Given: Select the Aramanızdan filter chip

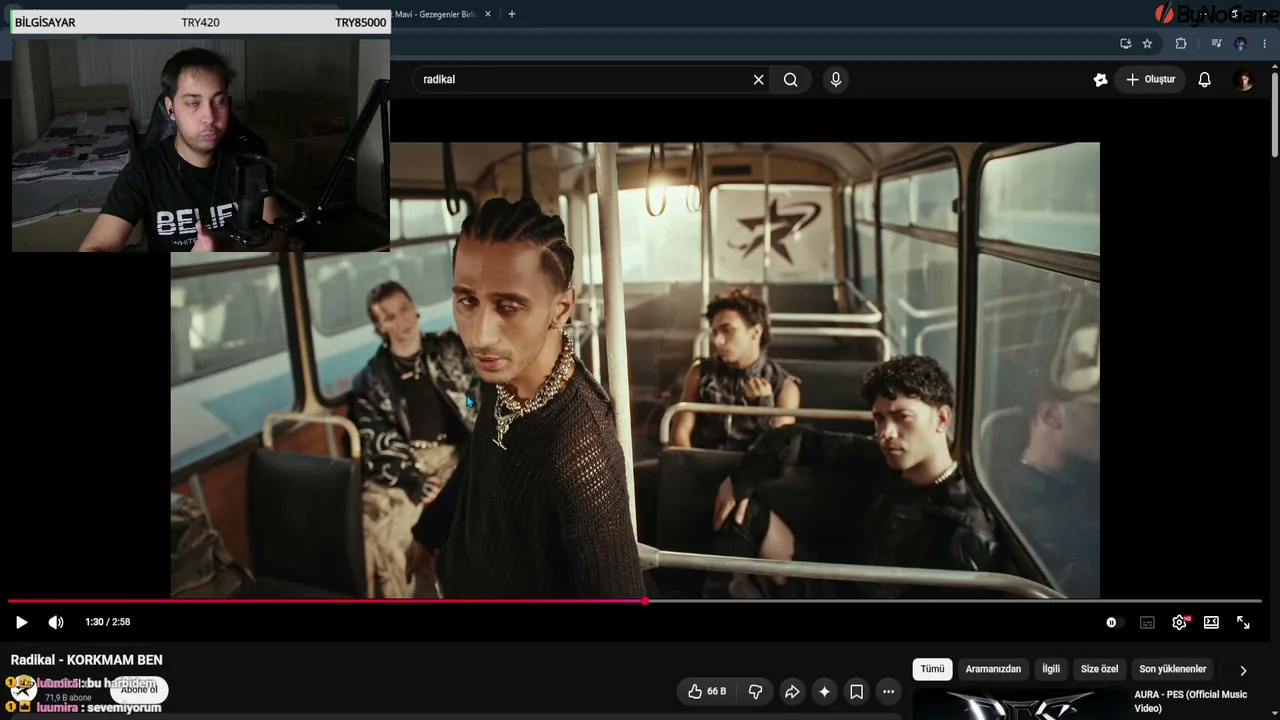Looking at the screenshot, I should click(993, 669).
